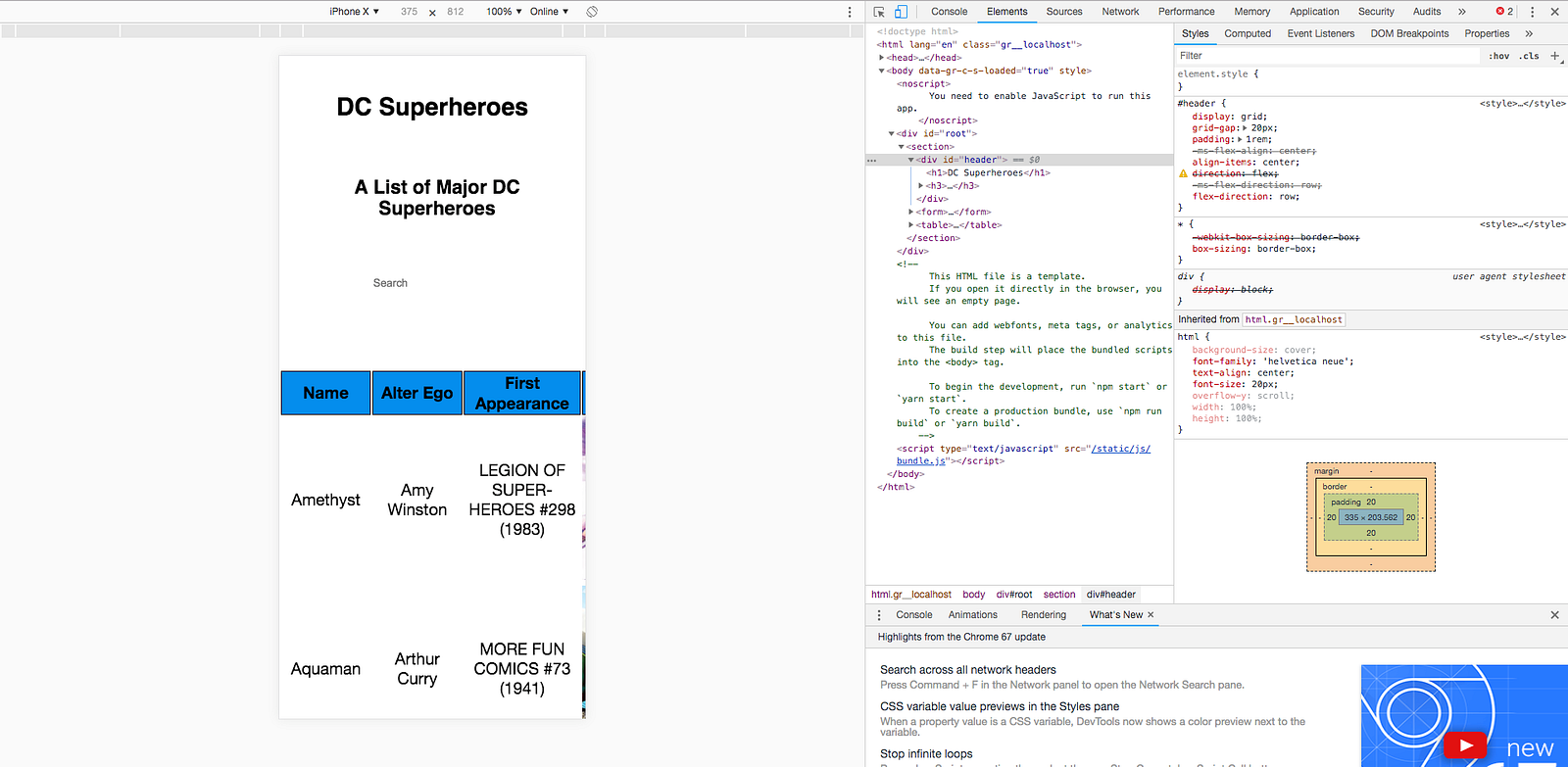Open the Rendering drawer tab
1568x767 pixels.
1044,615
